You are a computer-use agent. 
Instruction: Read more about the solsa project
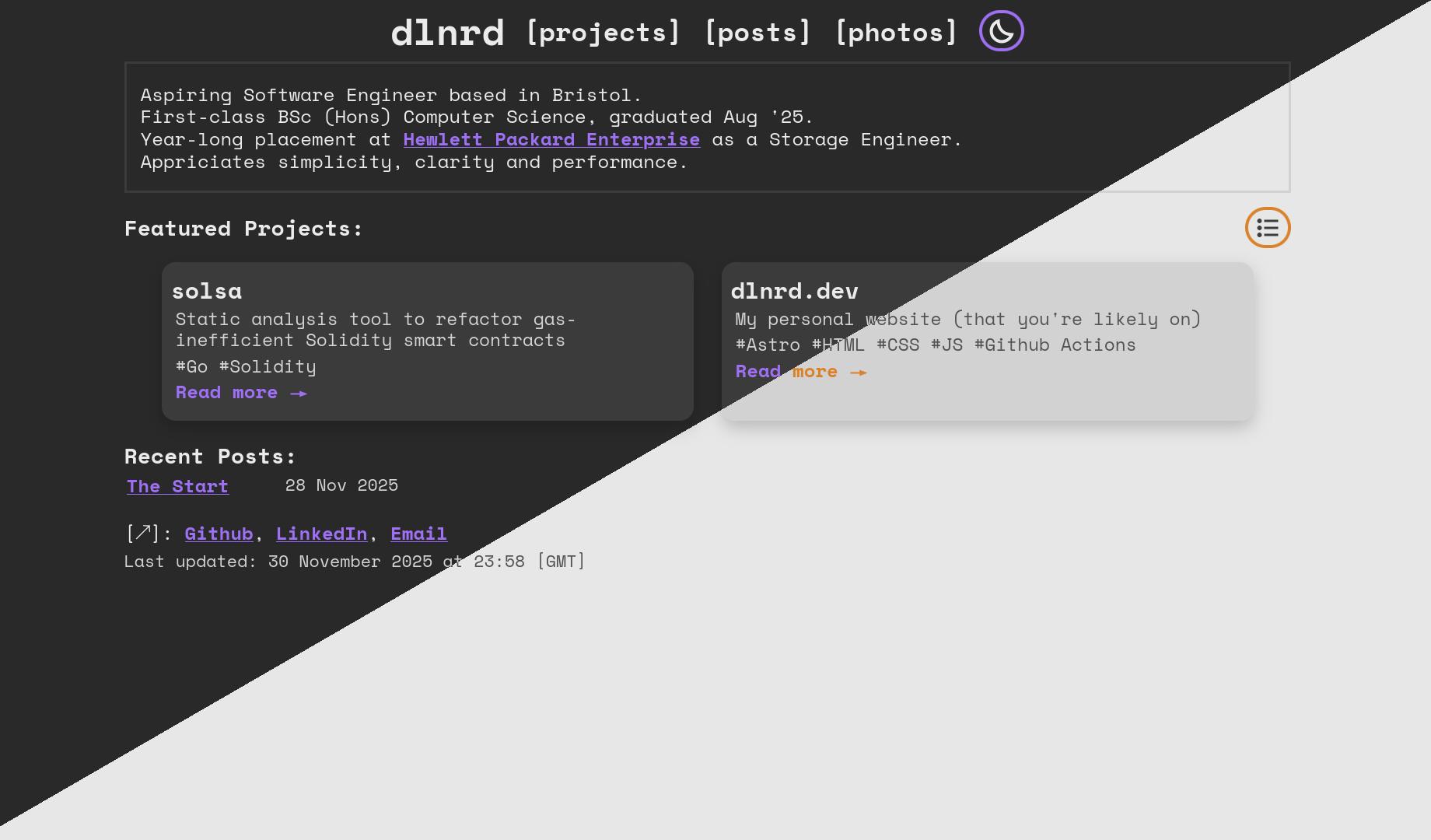(x=227, y=393)
